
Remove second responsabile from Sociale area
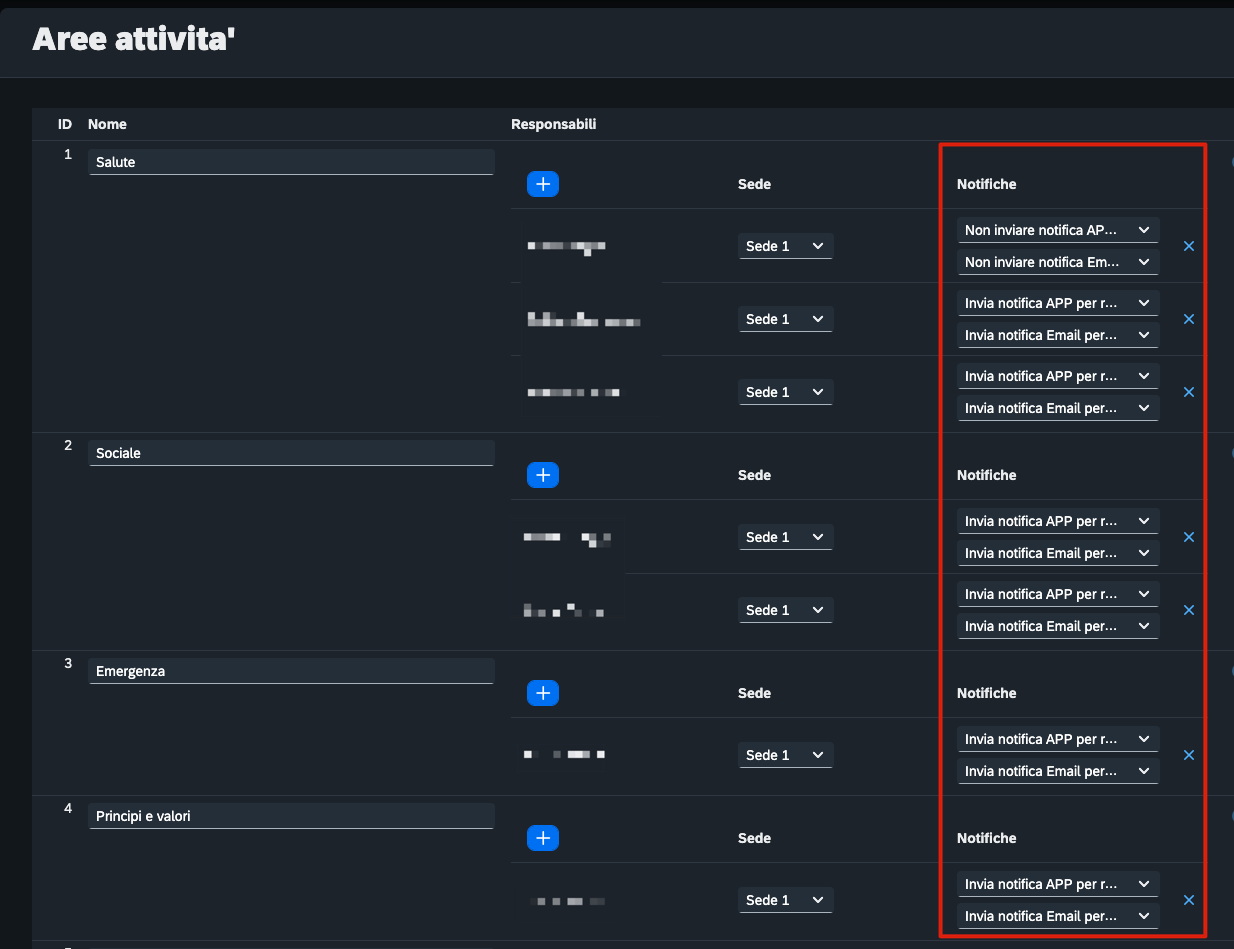coord(1189,610)
